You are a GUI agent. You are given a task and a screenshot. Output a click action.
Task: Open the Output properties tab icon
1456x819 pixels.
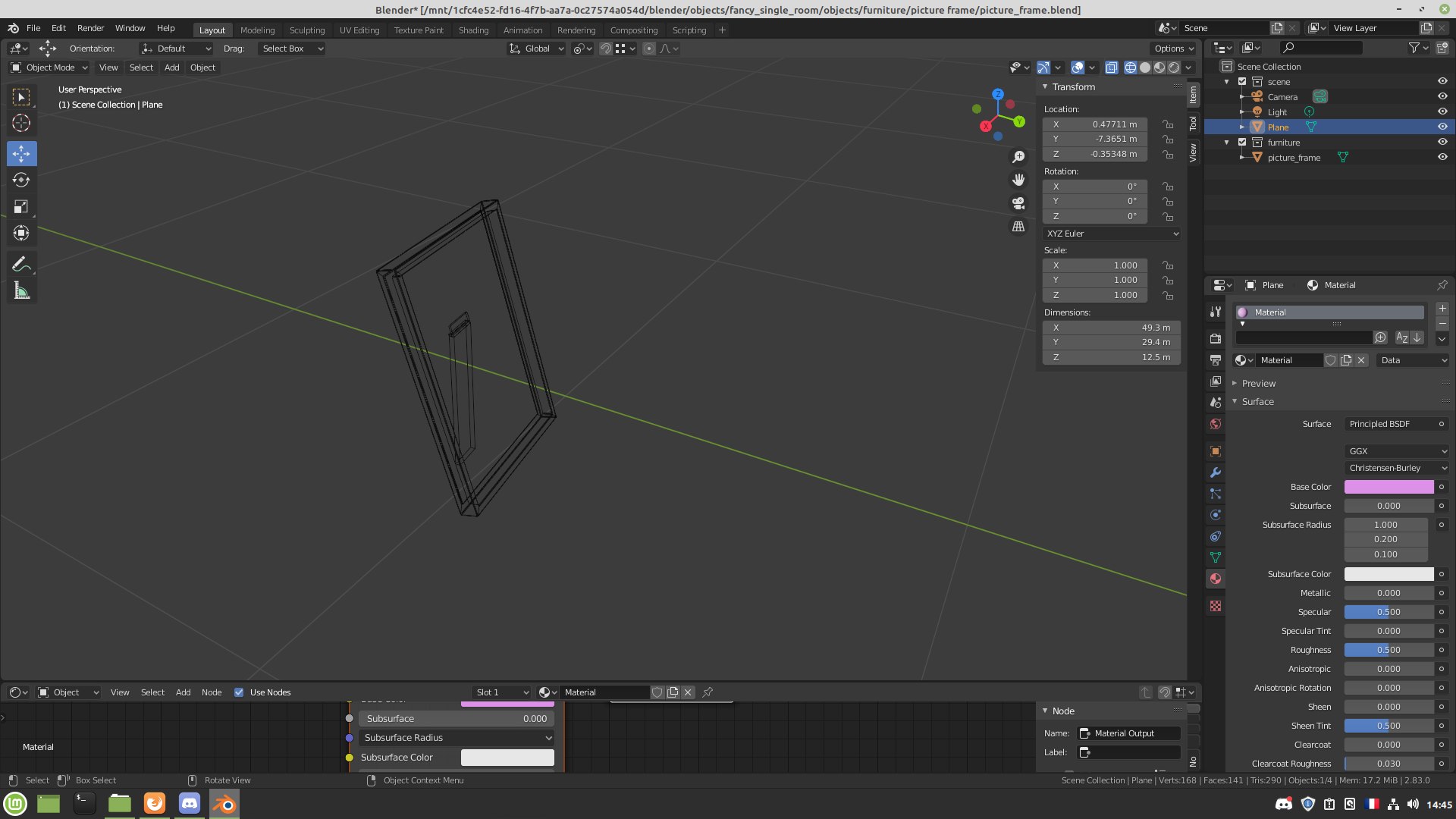click(1216, 359)
